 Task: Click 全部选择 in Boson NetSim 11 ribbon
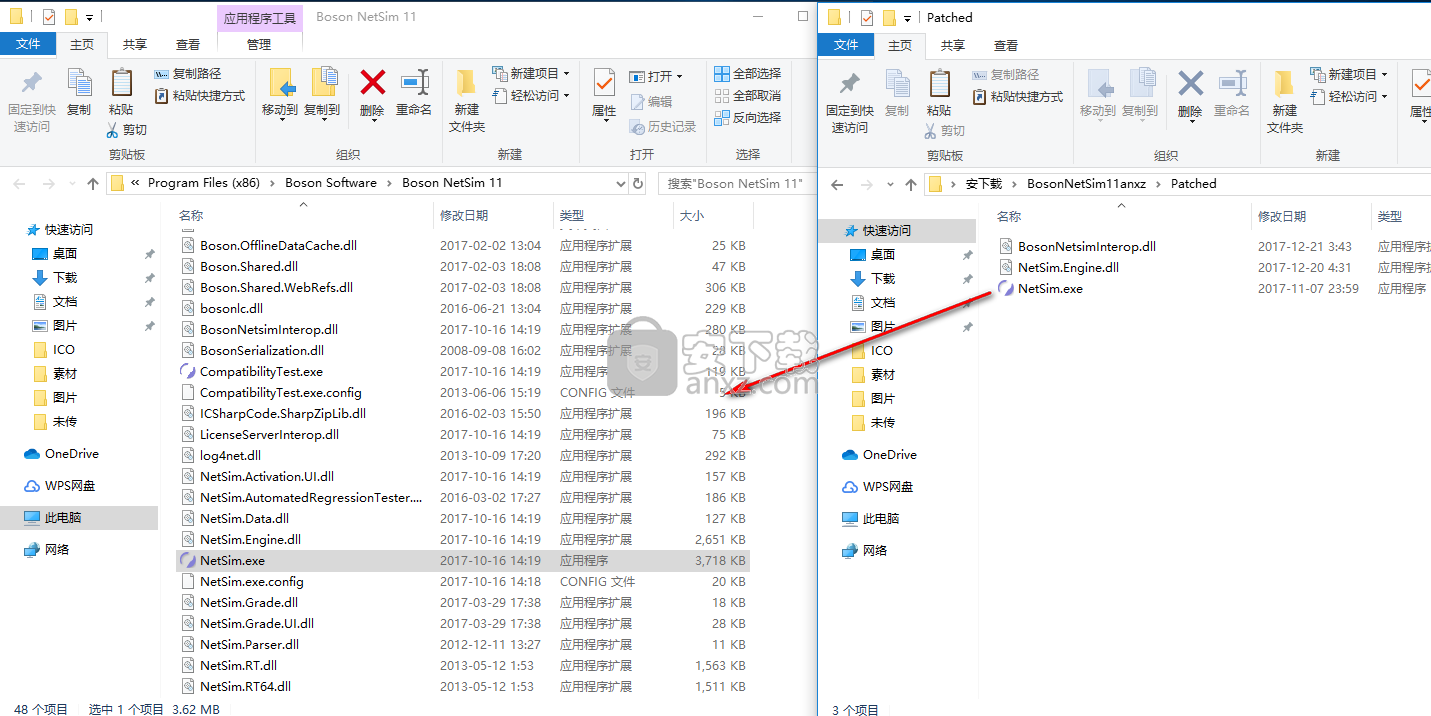click(x=747, y=74)
